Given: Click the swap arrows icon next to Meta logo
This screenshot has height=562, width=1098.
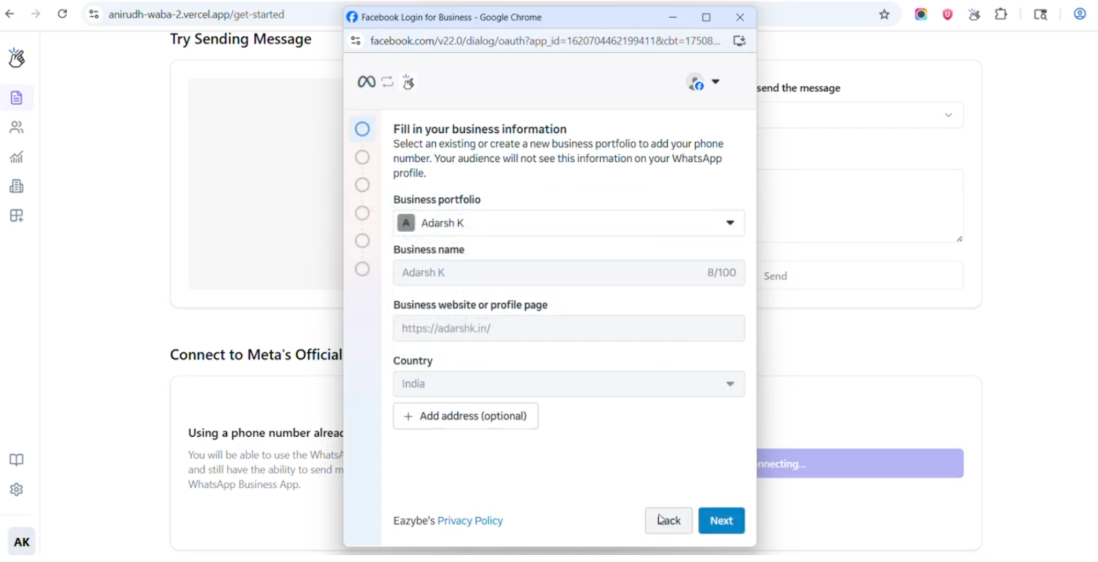Looking at the screenshot, I should (x=388, y=82).
